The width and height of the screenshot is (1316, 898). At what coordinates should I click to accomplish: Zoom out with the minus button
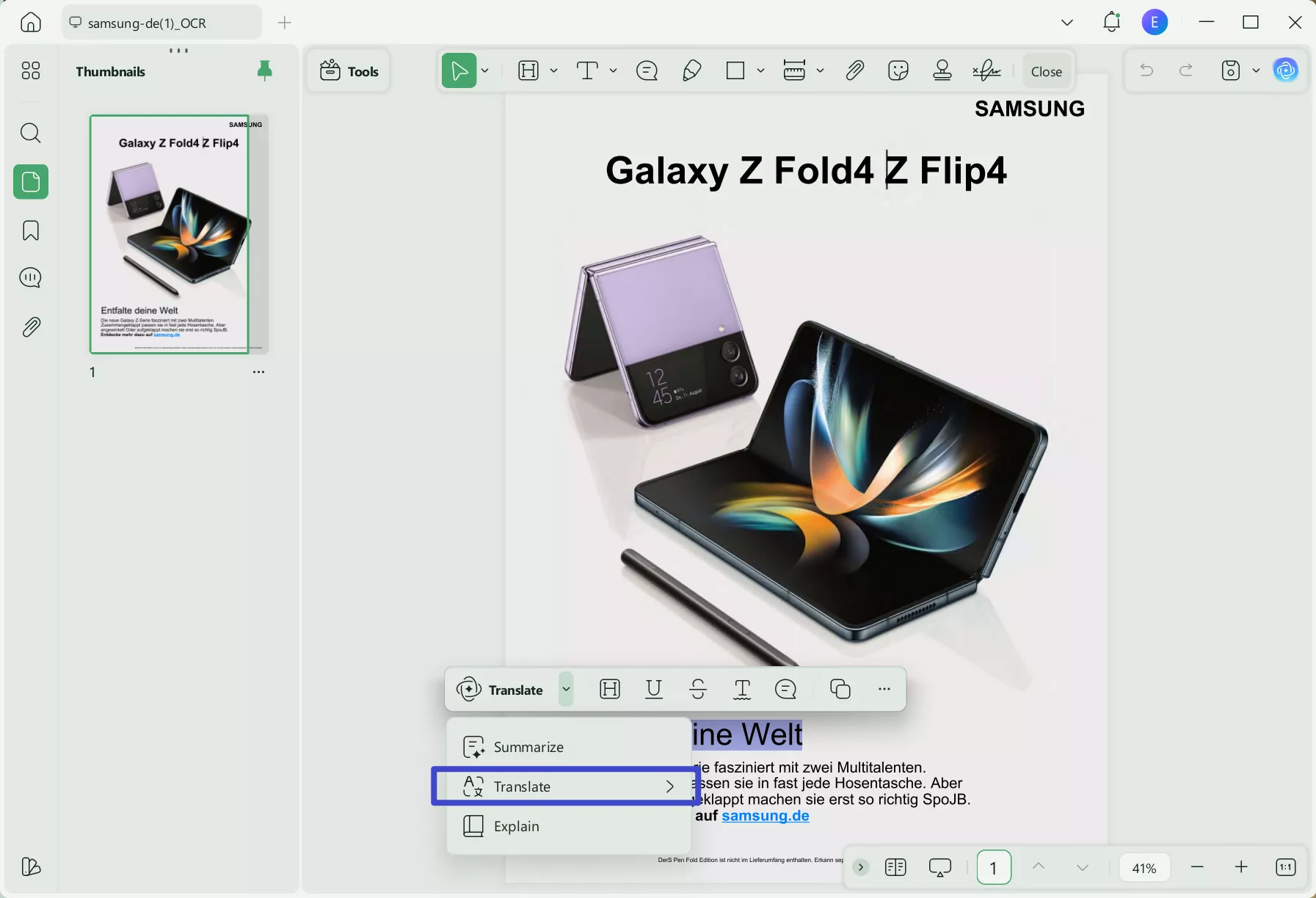pos(1198,867)
